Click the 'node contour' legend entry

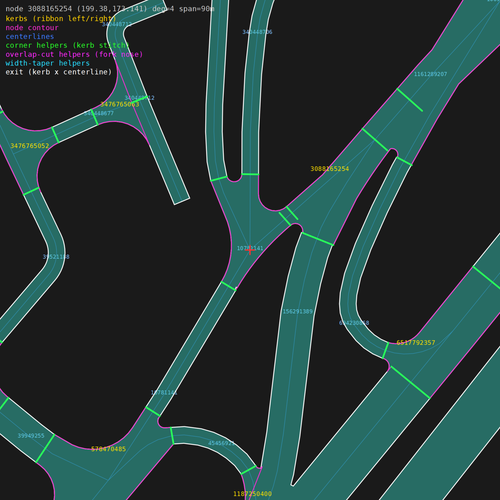[x=32, y=28]
